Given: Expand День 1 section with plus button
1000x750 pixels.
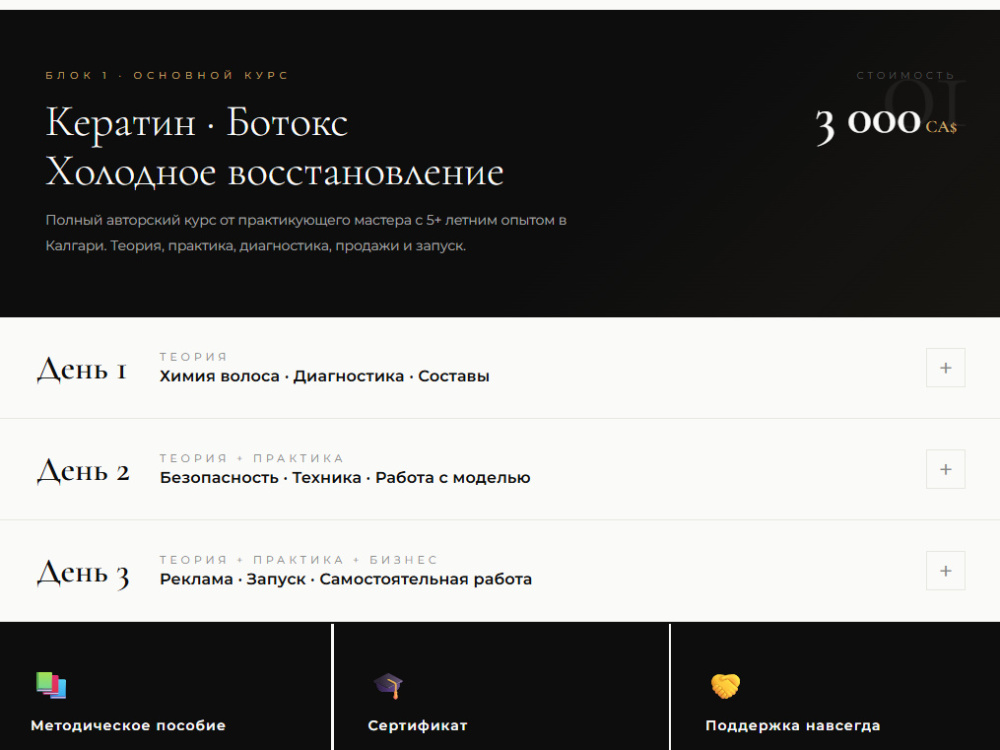Looking at the screenshot, I should click(945, 368).
